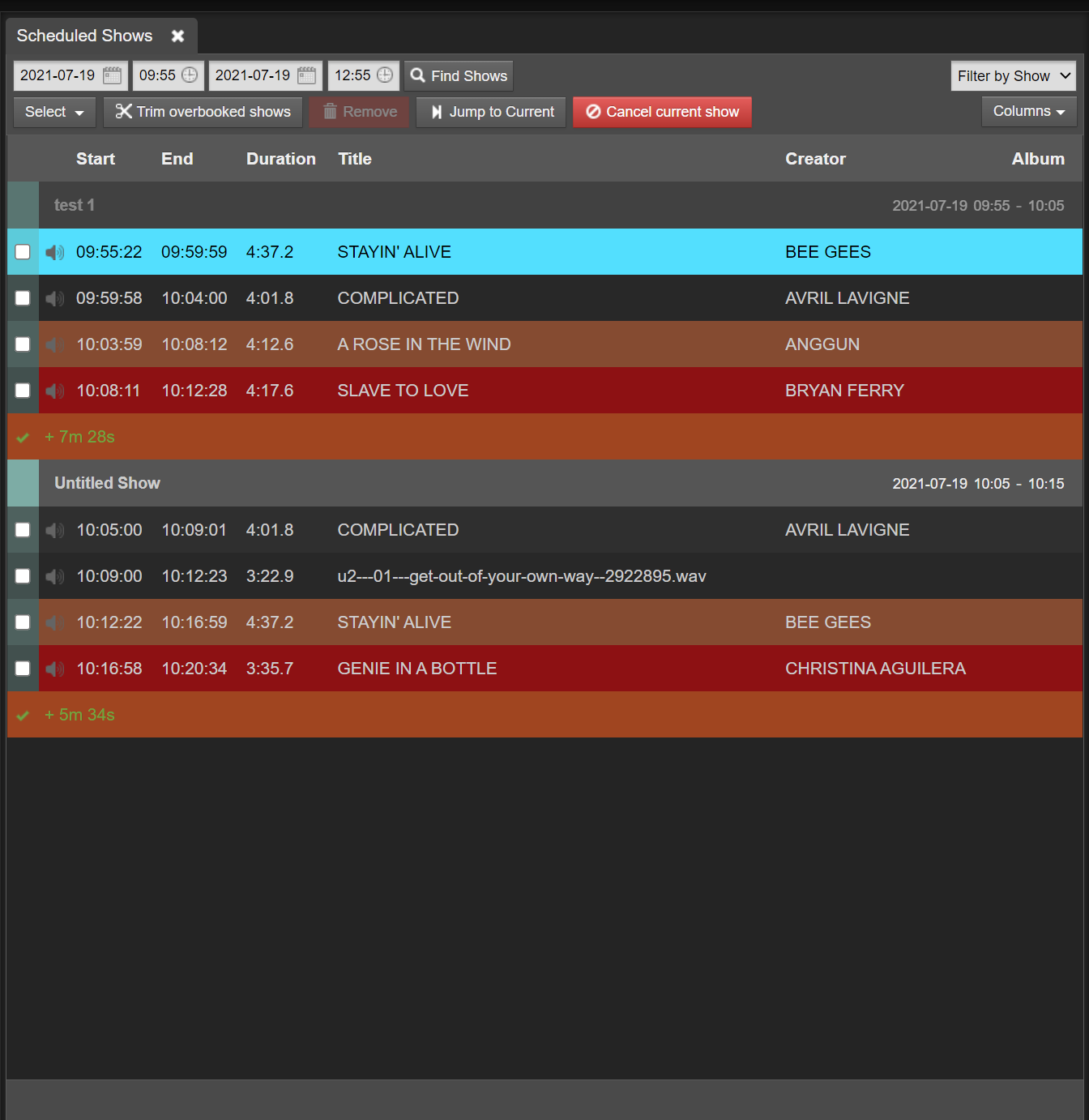
Task: Select the Untitled Show header row
Action: (x=544, y=483)
